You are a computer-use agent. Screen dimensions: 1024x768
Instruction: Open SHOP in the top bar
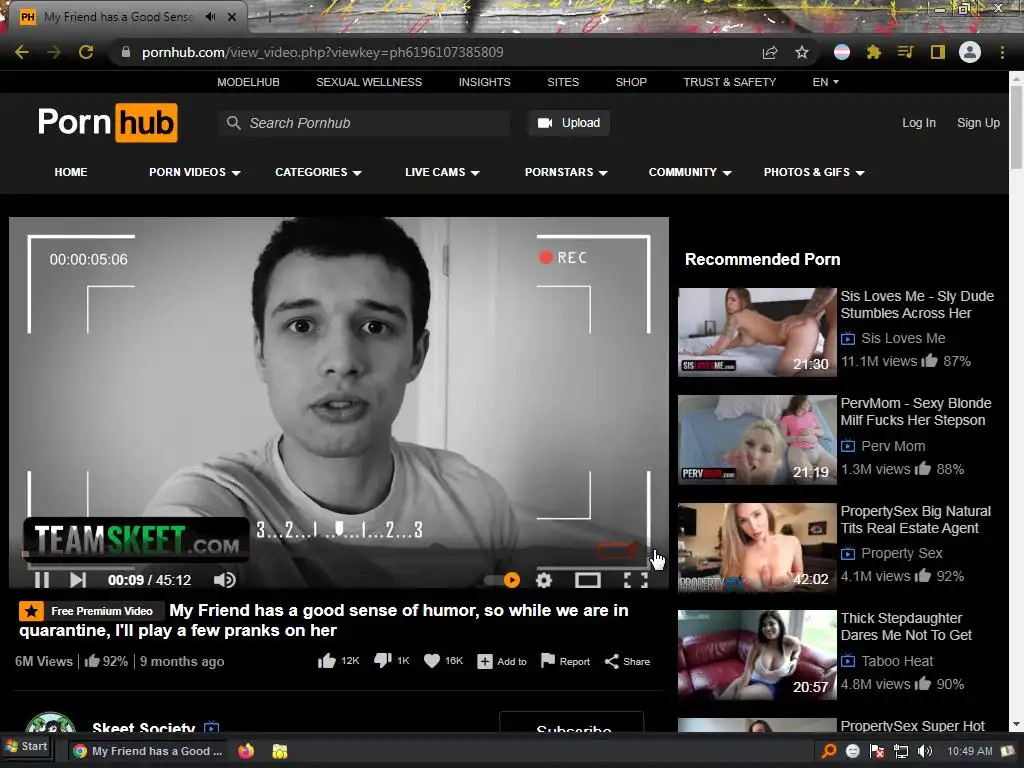tap(631, 82)
